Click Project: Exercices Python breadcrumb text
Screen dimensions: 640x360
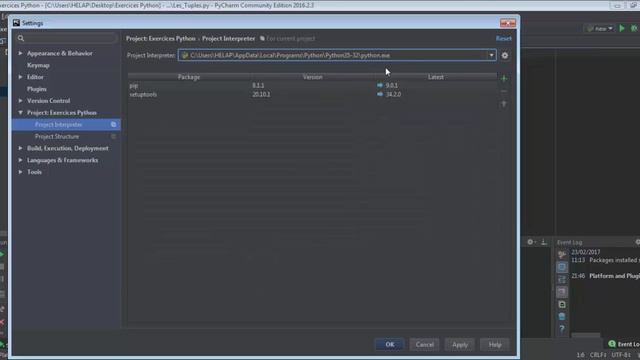[161, 38]
